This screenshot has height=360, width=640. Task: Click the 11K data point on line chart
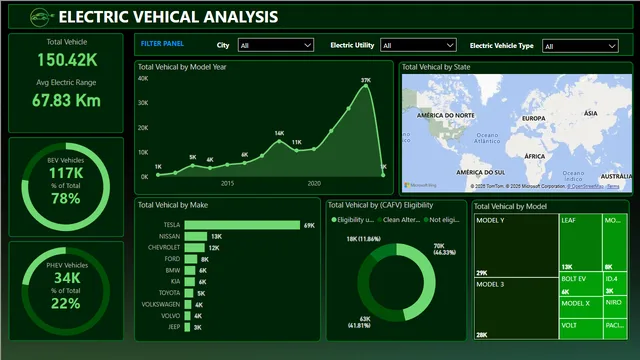297,150
